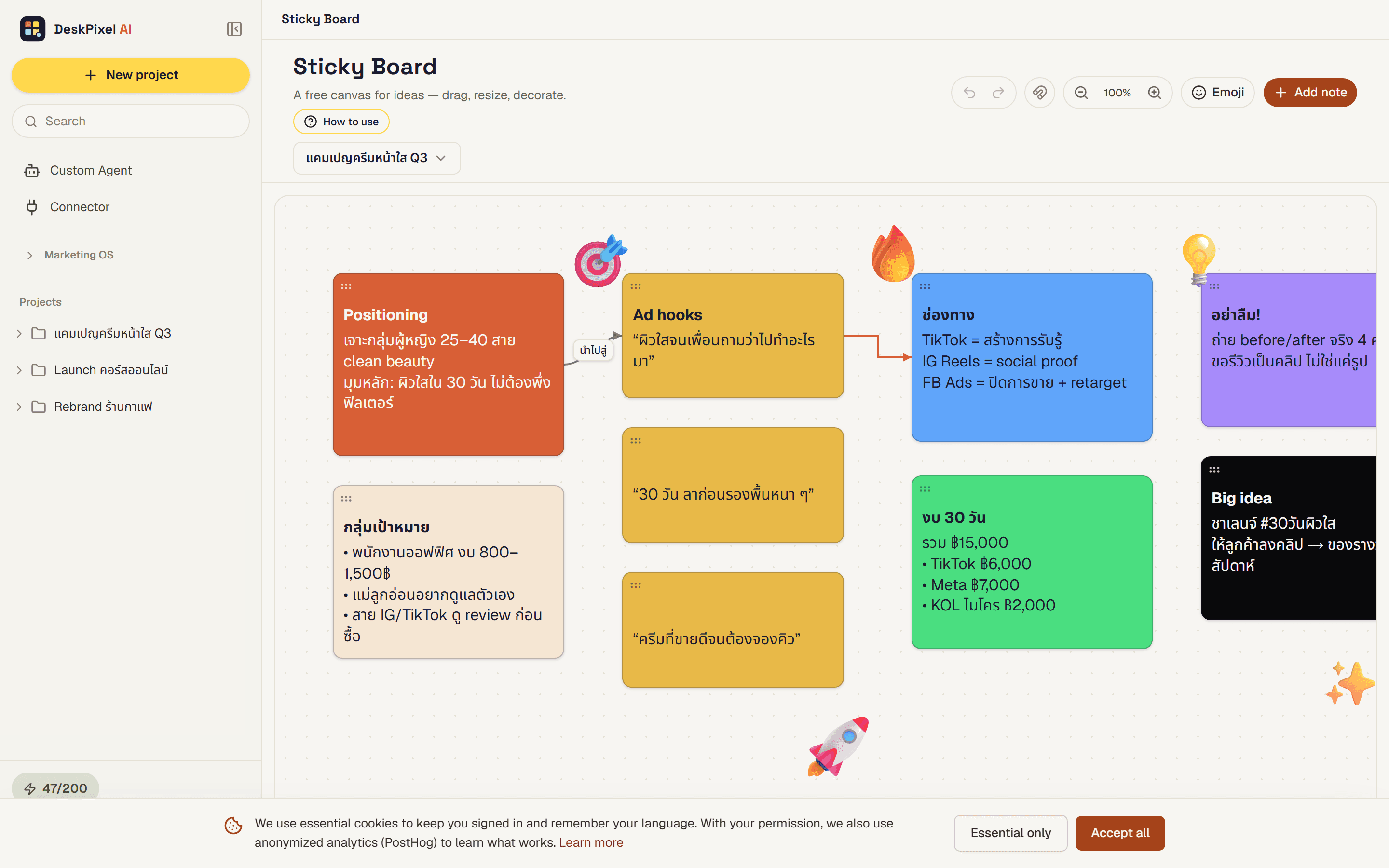Toggle the connector link tool
Image resolution: width=1389 pixels, height=868 pixels.
pos(1039,93)
